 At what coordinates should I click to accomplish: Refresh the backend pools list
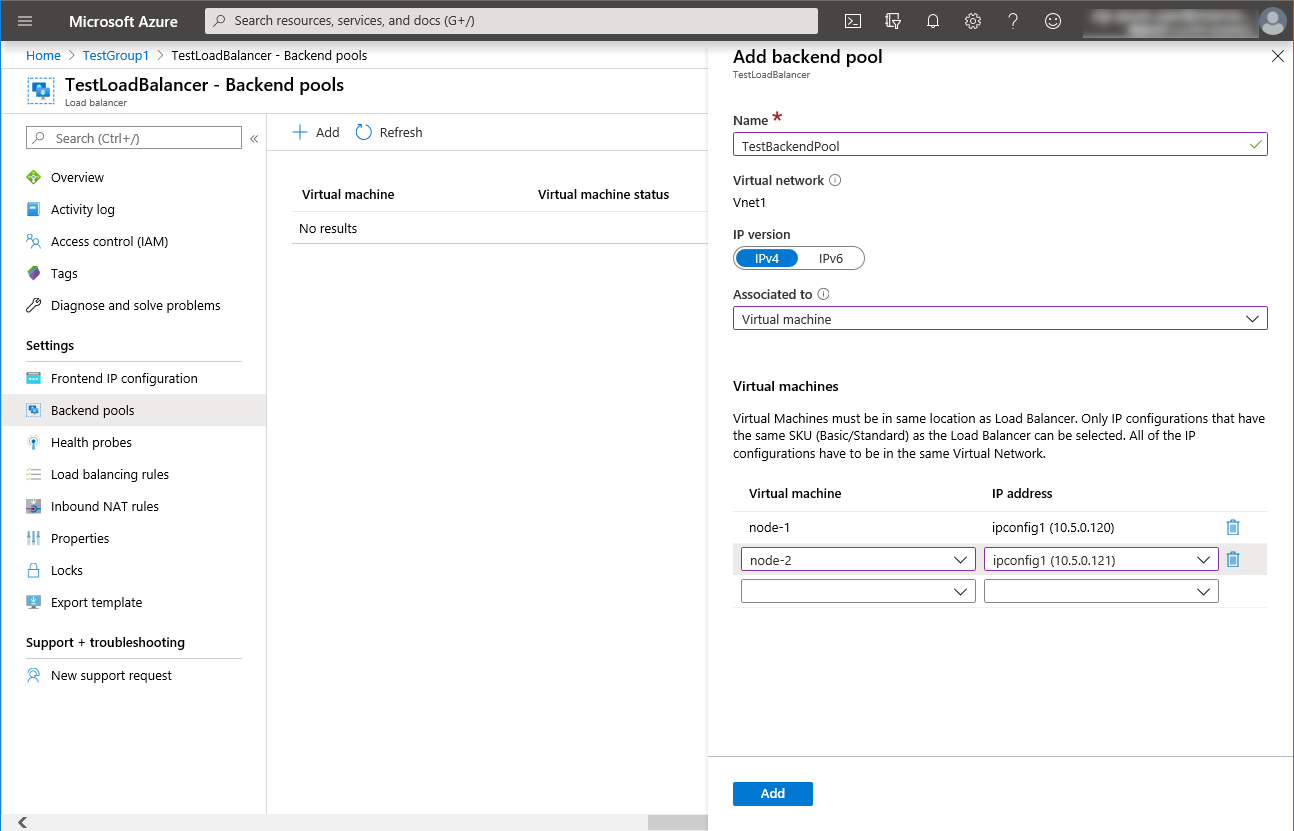[x=388, y=132]
